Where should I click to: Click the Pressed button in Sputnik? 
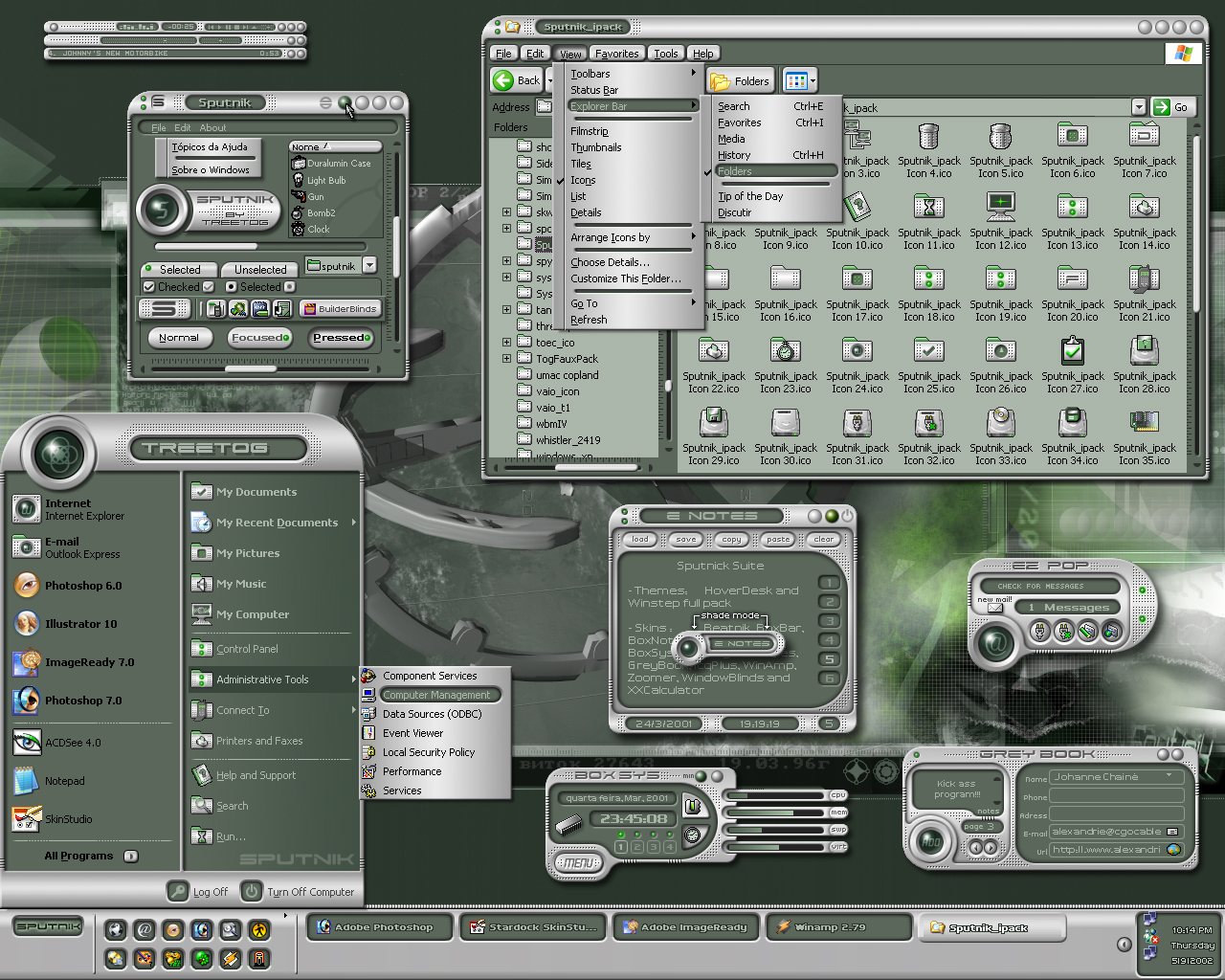[x=341, y=337]
